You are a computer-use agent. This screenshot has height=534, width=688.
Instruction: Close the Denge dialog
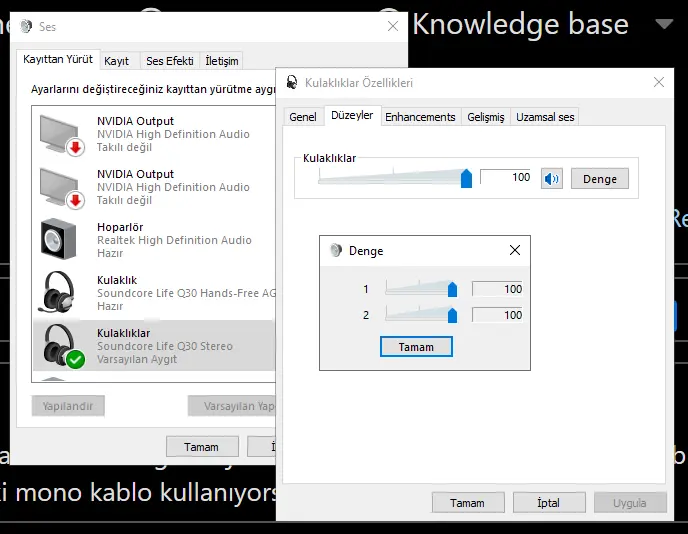tap(515, 250)
